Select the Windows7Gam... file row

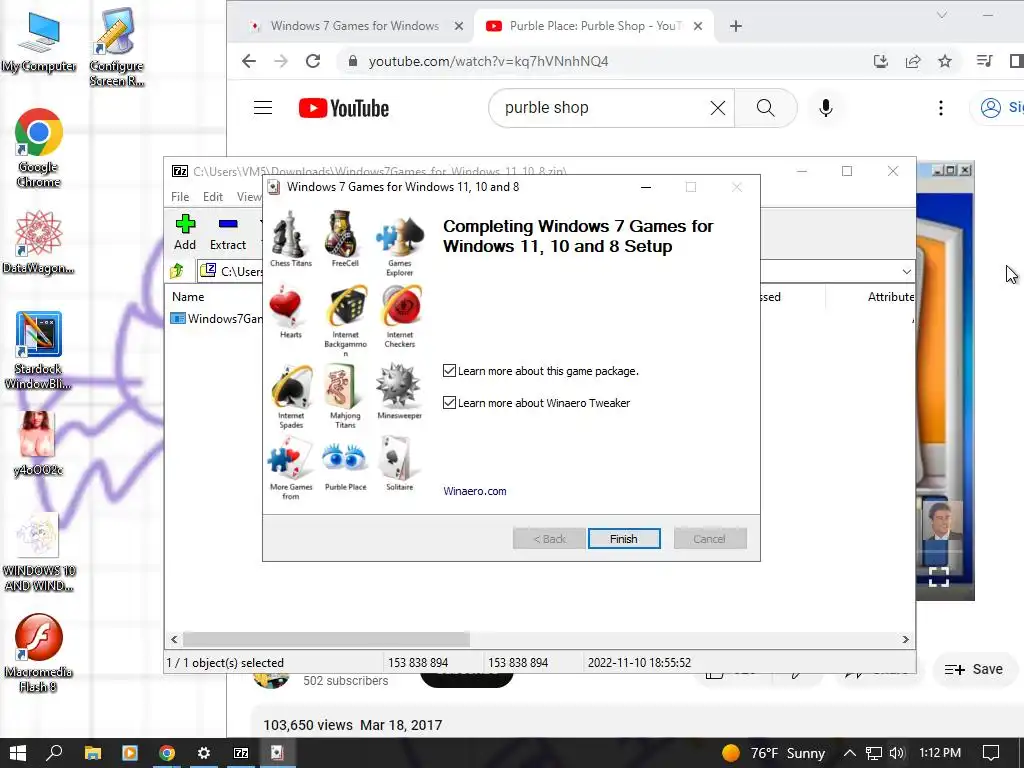(217, 319)
